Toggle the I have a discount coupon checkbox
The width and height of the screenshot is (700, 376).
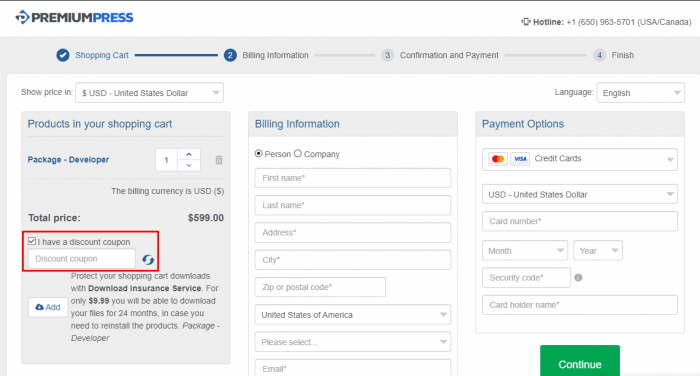point(32,241)
